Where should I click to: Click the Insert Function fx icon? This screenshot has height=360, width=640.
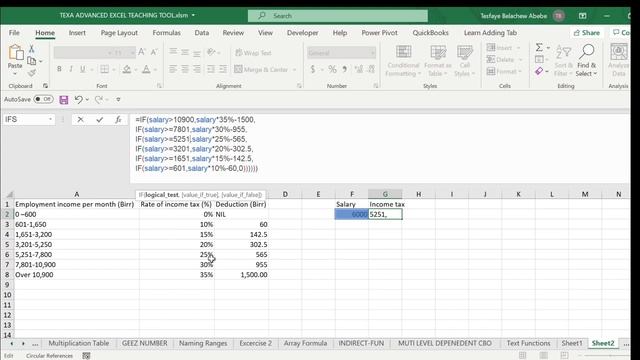click(x=118, y=120)
